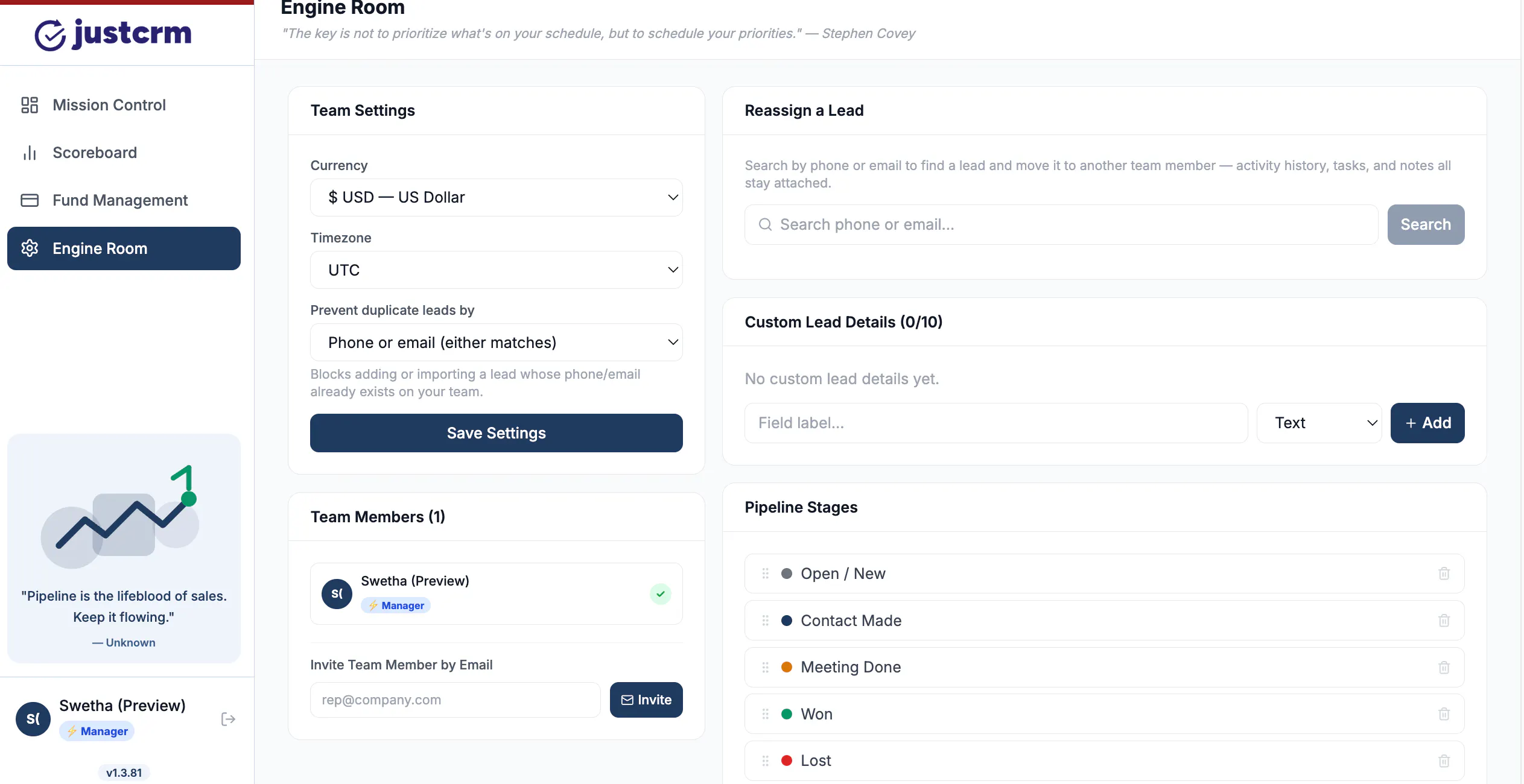
Task: Click the Add custom field button
Action: 1427,423
